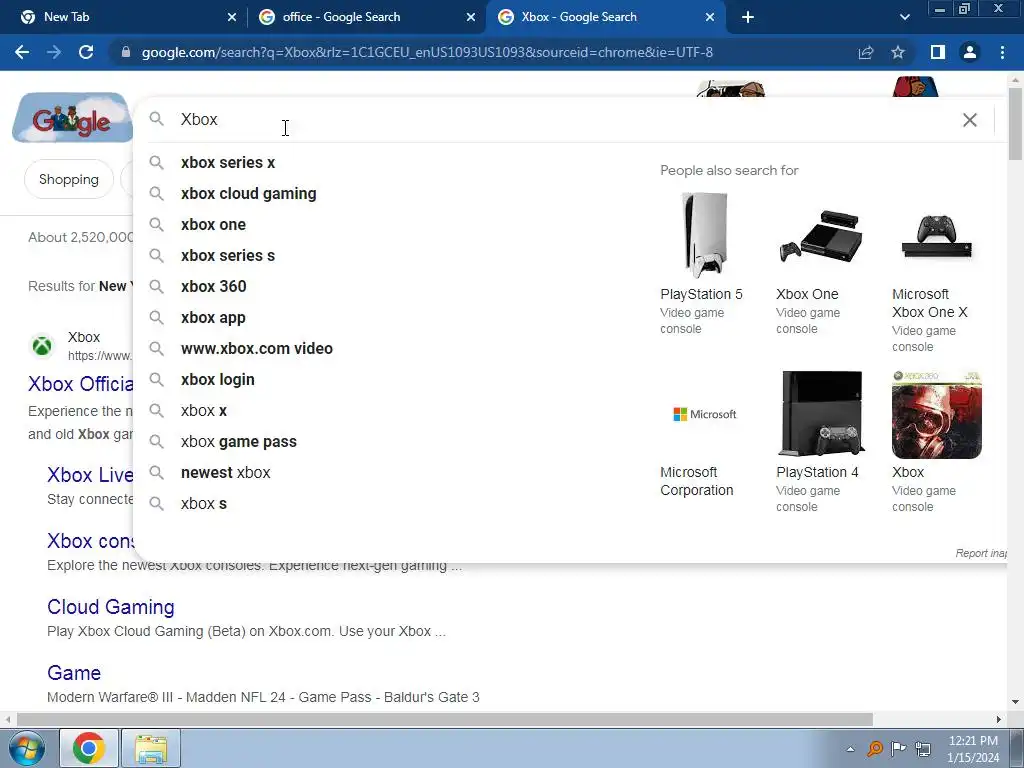Click the Google doodle logo

[72, 118]
